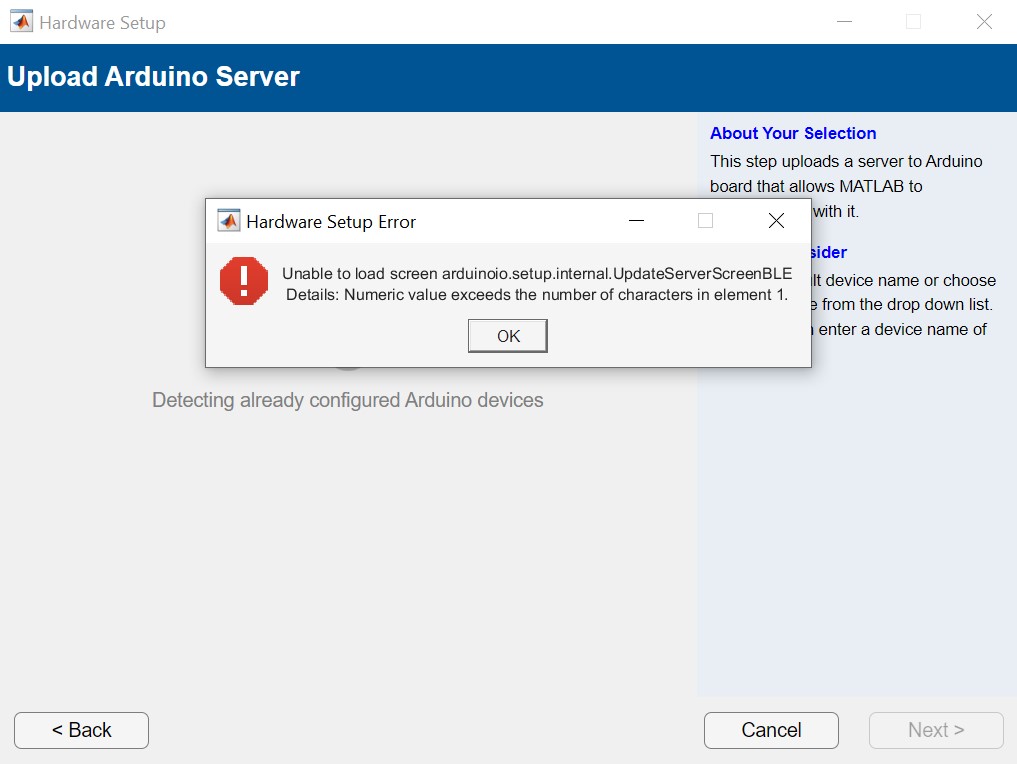Click "device name or choose" text in help panel
1017x764 pixels.
[911, 281]
